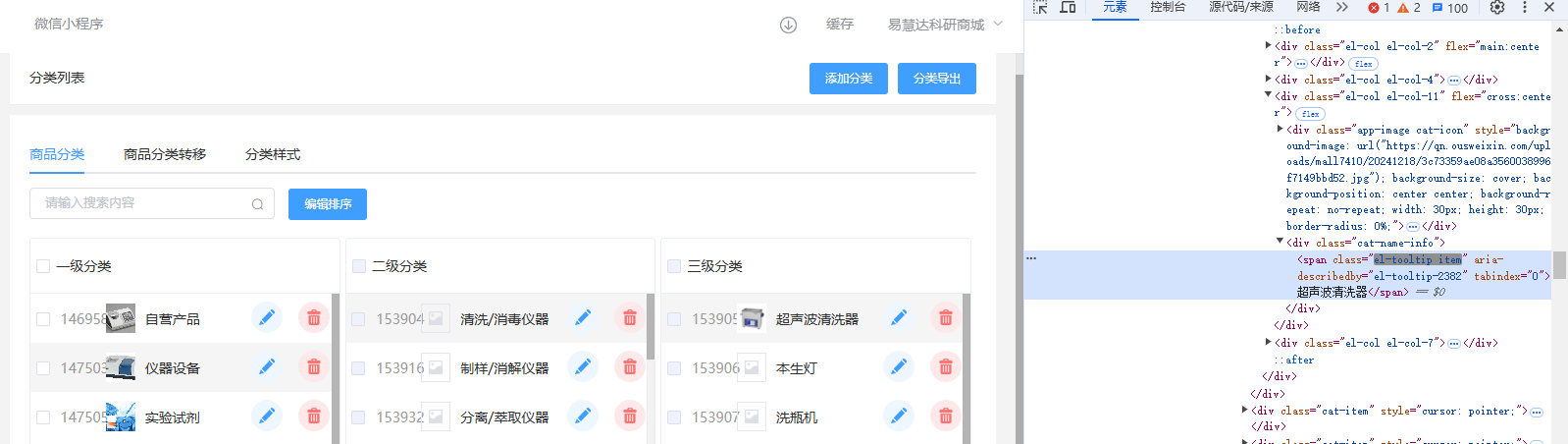Delete the 分离/萃取仪器 category
This screenshot has width=1568, height=444.
pyautogui.click(x=630, y=416)
